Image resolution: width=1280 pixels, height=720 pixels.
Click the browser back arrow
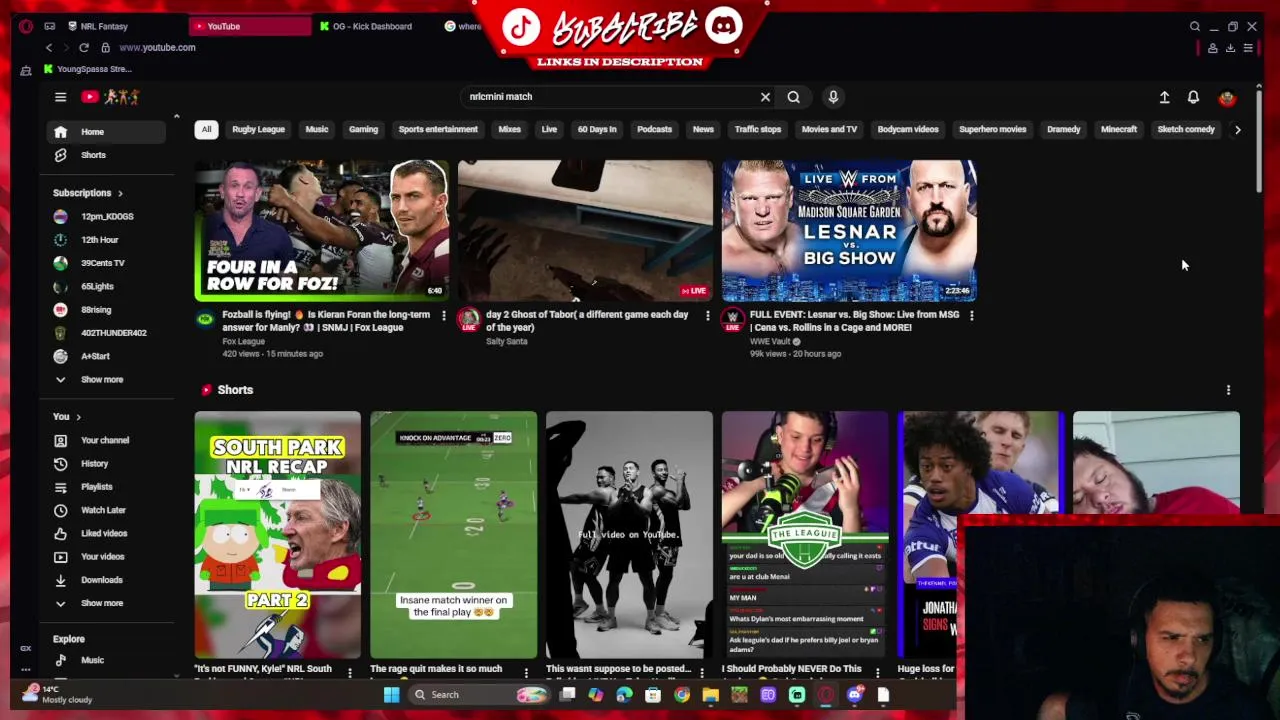[x=49, y=47]
